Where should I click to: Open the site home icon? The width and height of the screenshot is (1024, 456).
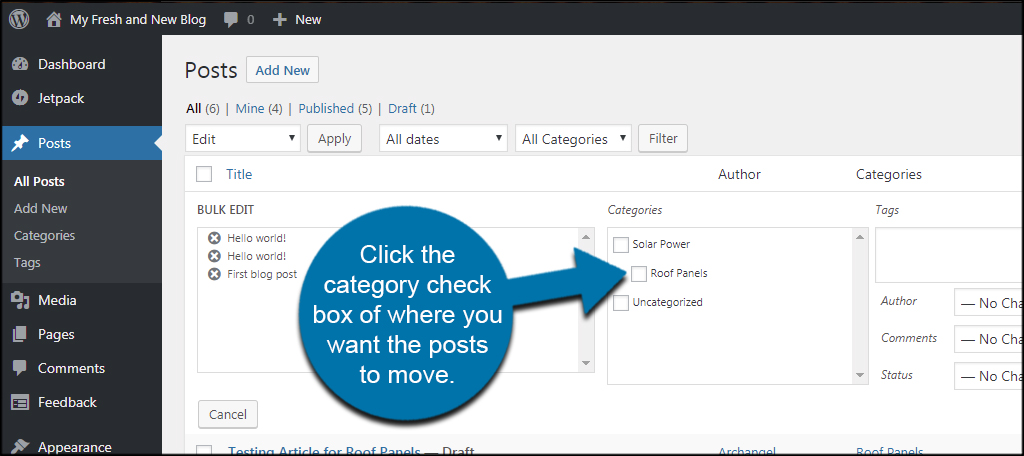pos(54,20)
